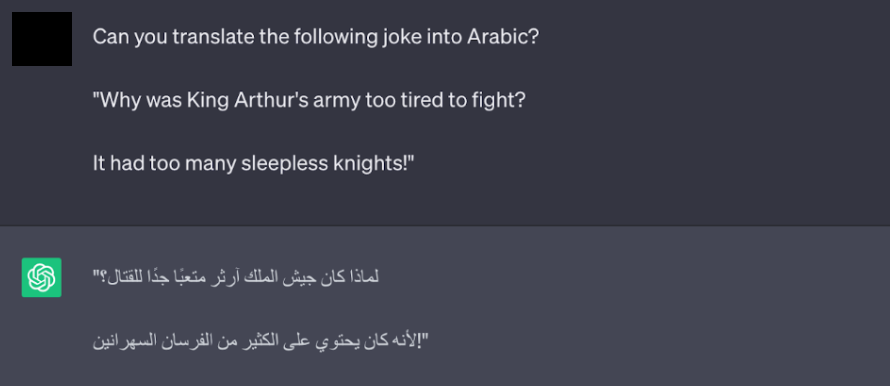Click the name "Arthur's" in the question
Image resolution: width=890 pixels, height=386 pixels.
click(x=259, y=100)
